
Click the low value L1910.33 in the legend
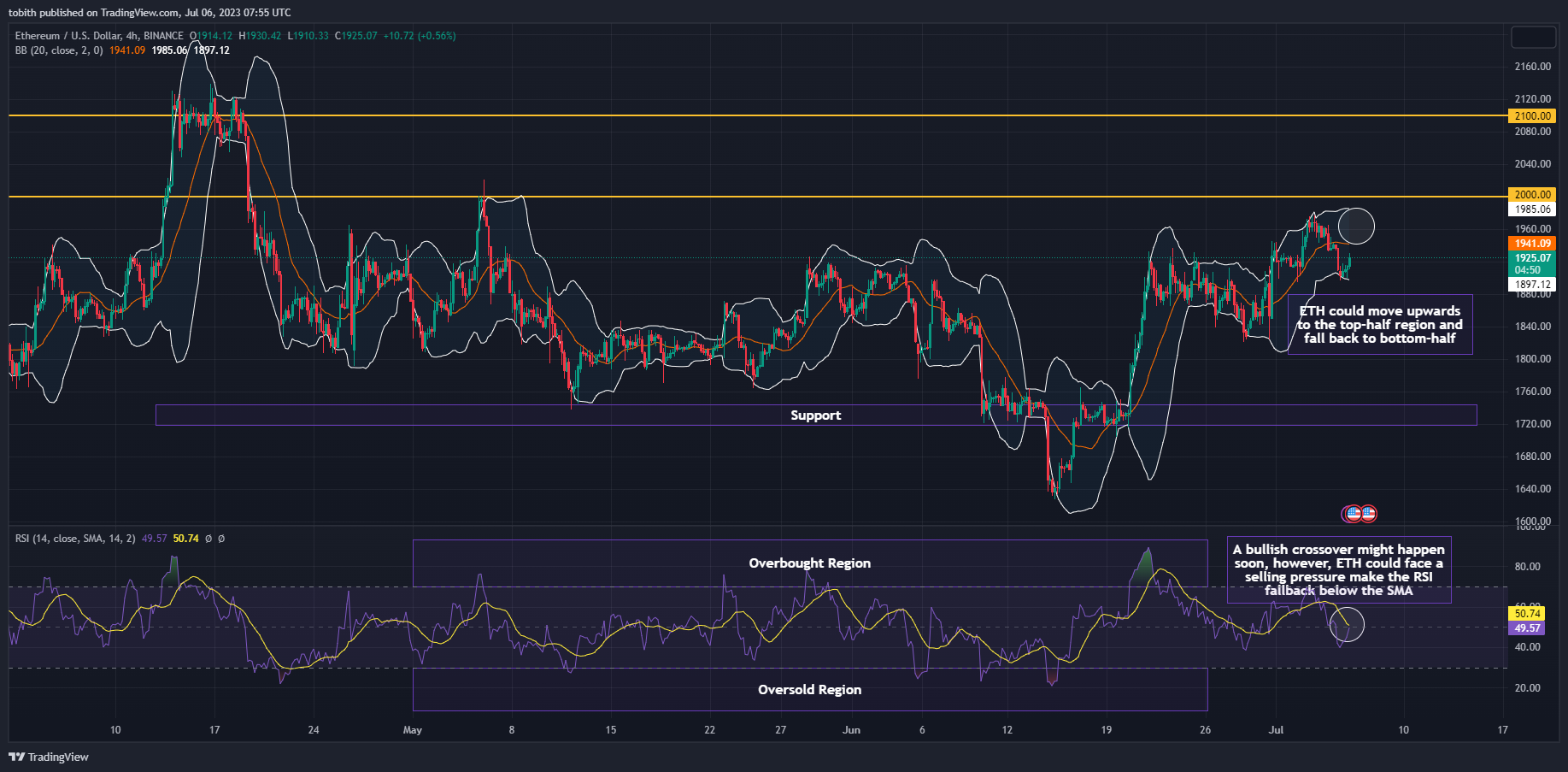click(308, 36)
